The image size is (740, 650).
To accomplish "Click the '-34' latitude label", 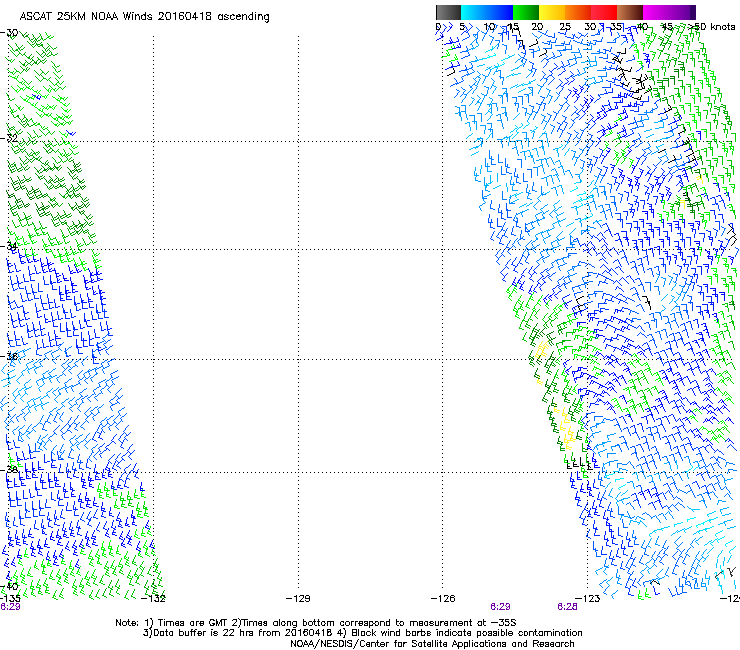I will 9,246.
